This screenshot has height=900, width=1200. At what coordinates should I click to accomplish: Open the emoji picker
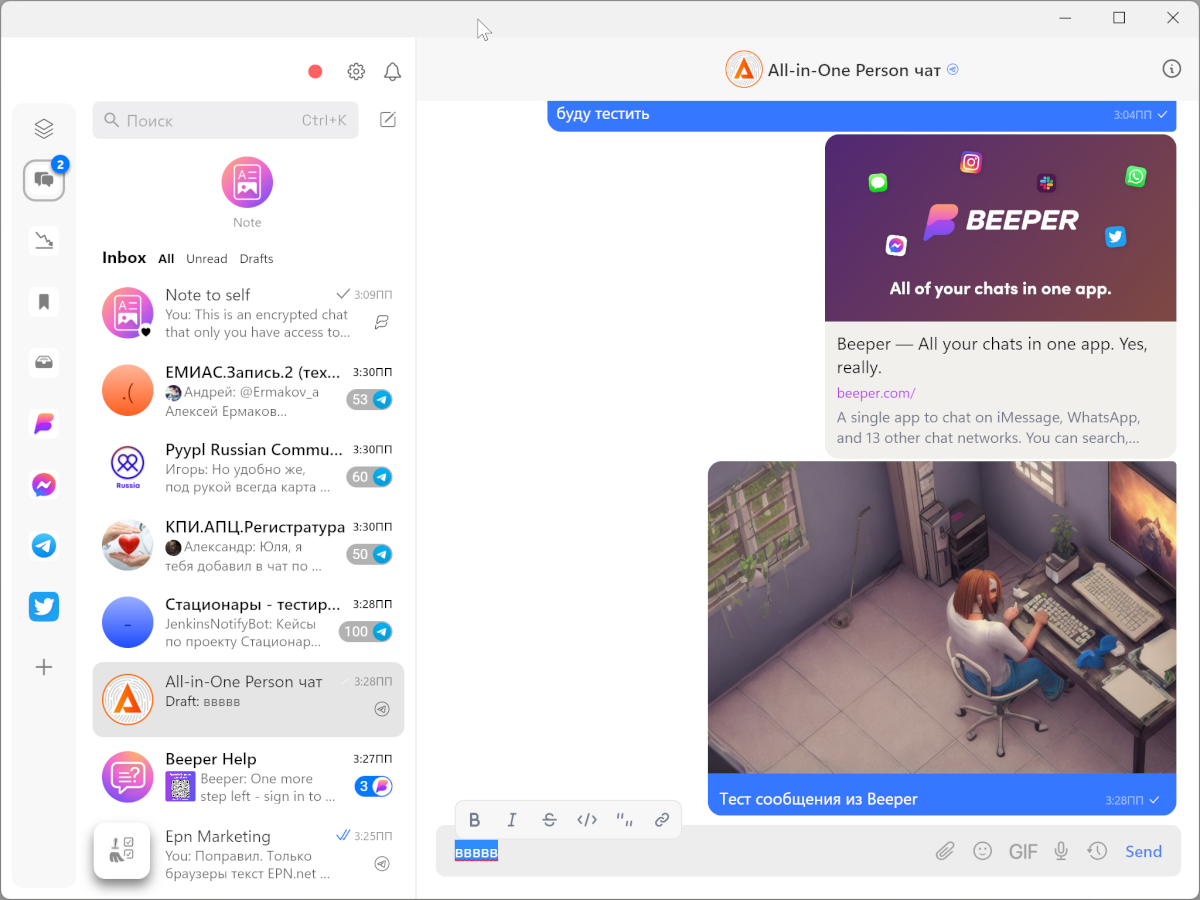(x=983, y=851)
